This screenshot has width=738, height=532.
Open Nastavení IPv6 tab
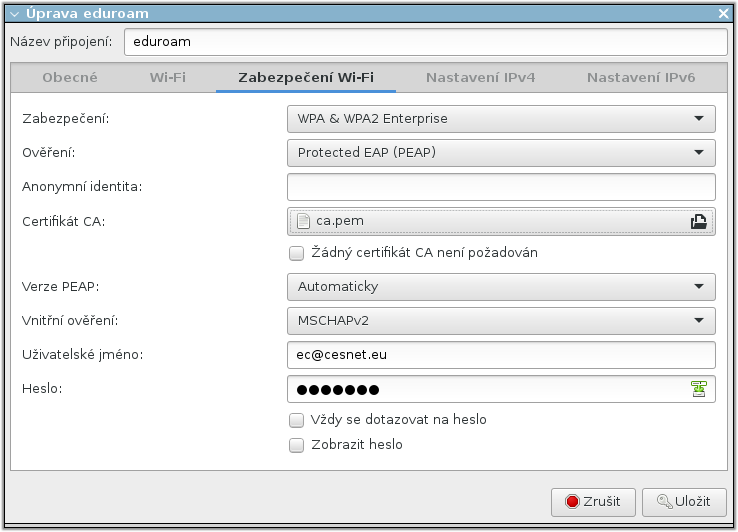click(641, 78)
